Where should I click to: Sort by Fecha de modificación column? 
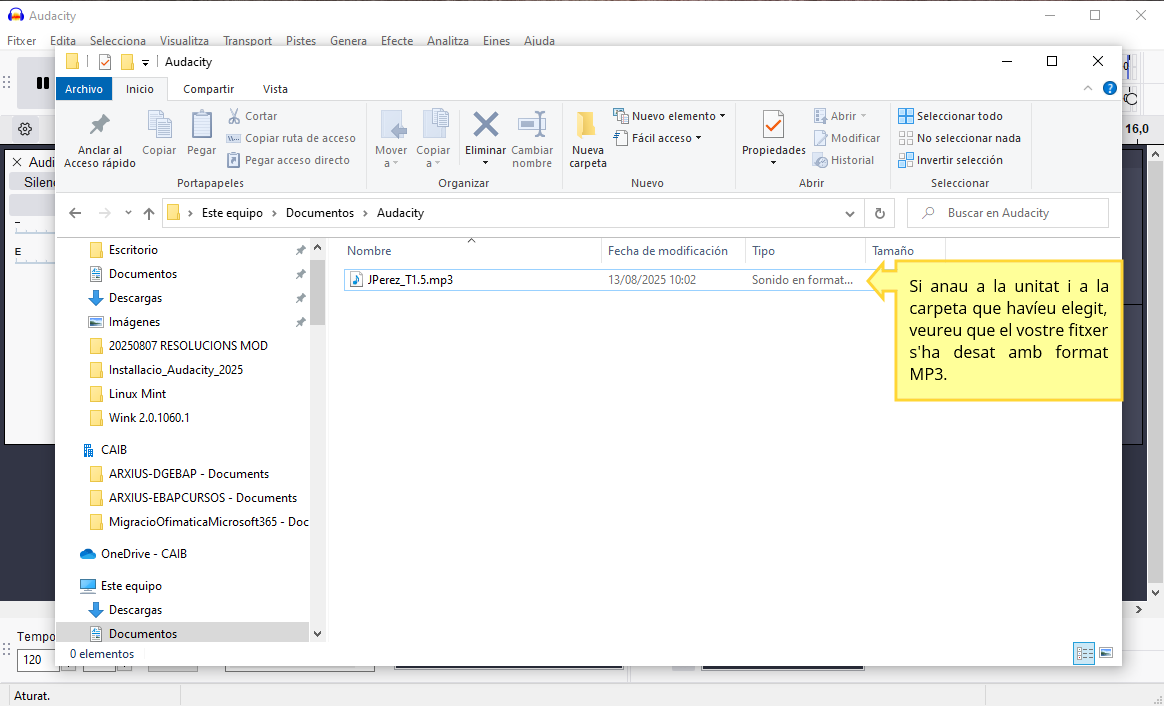click(673, 251)
